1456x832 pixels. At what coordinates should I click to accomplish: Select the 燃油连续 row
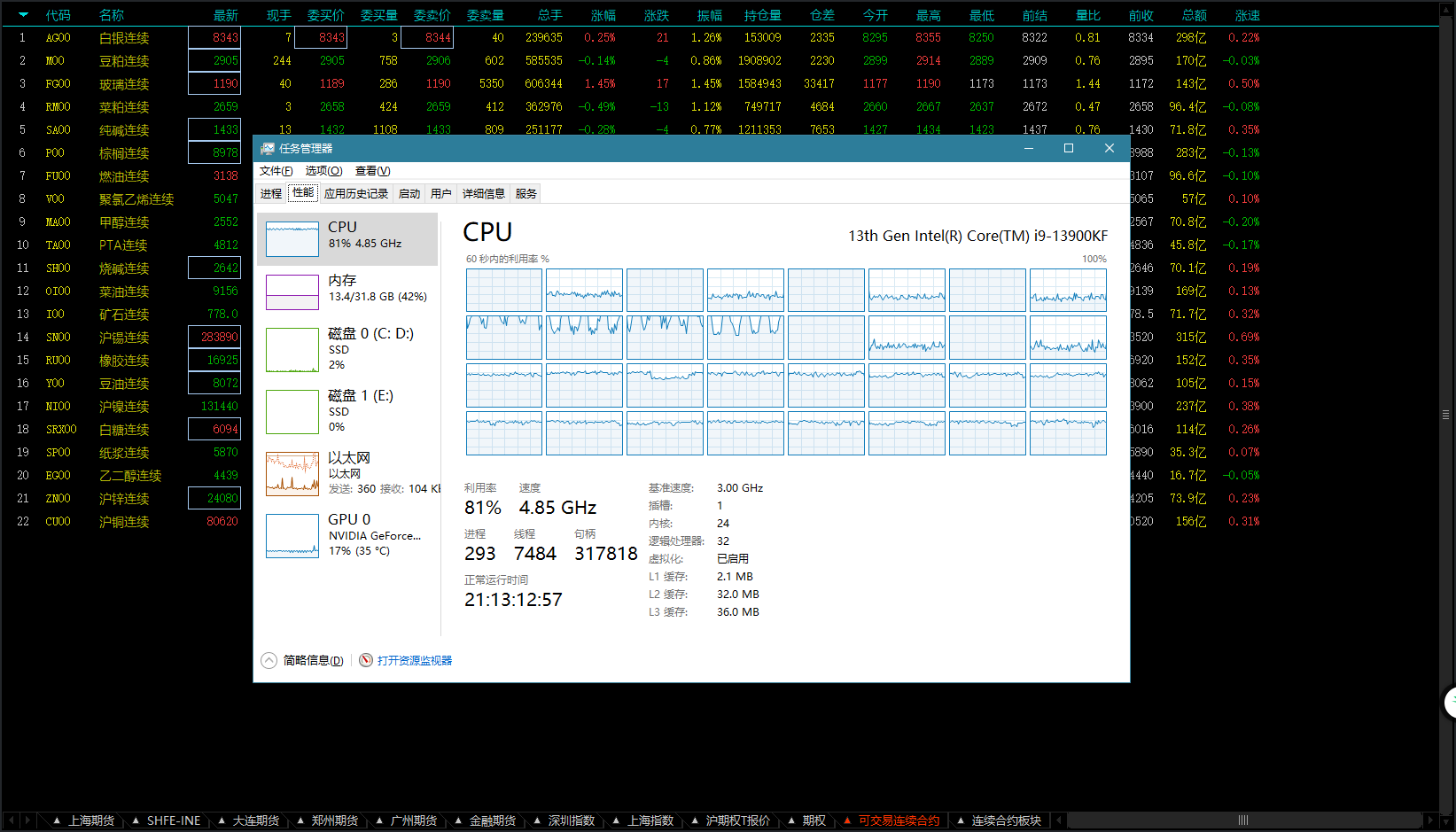126,176
